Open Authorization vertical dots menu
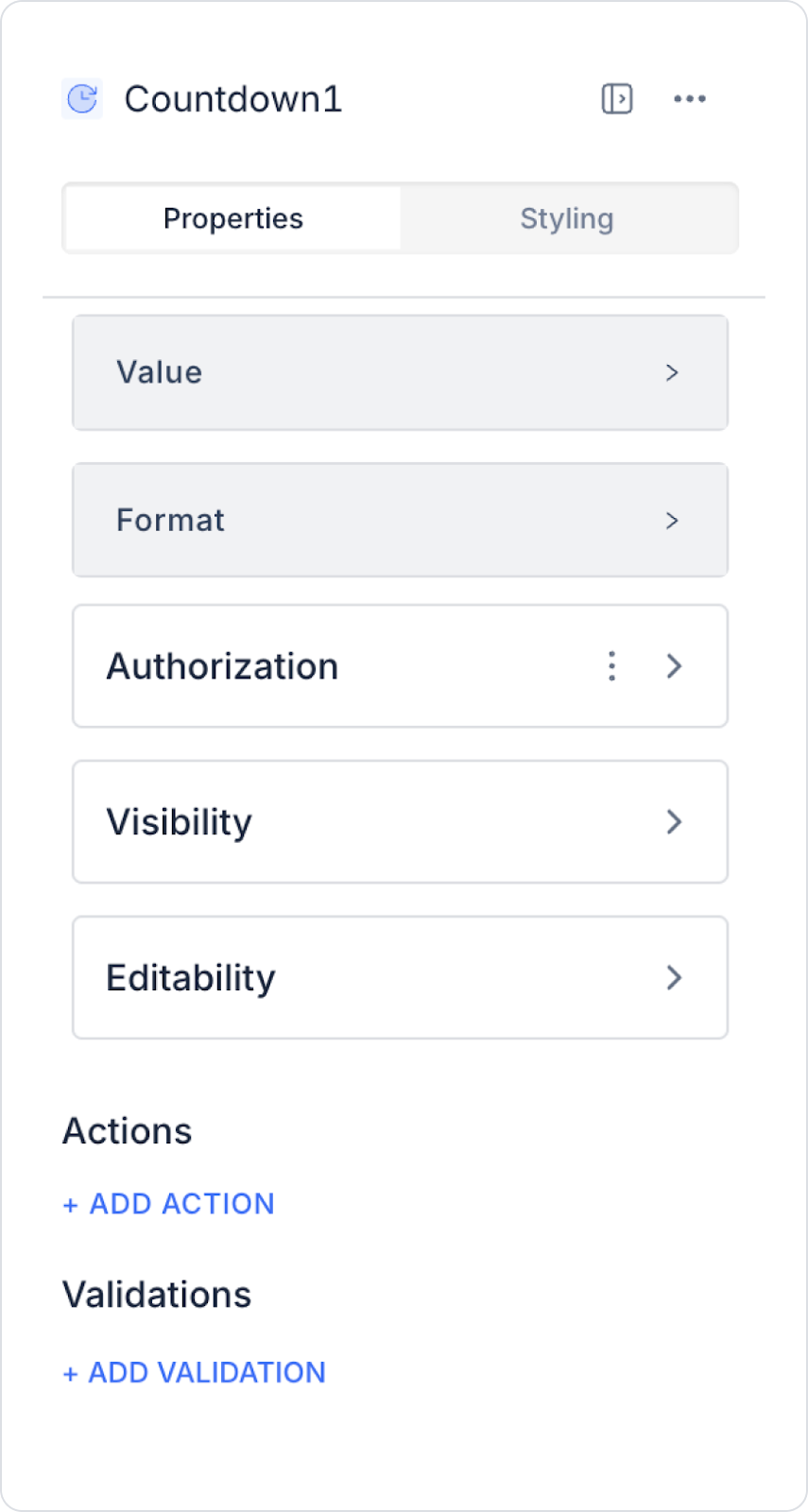 [x=612, y=666]
